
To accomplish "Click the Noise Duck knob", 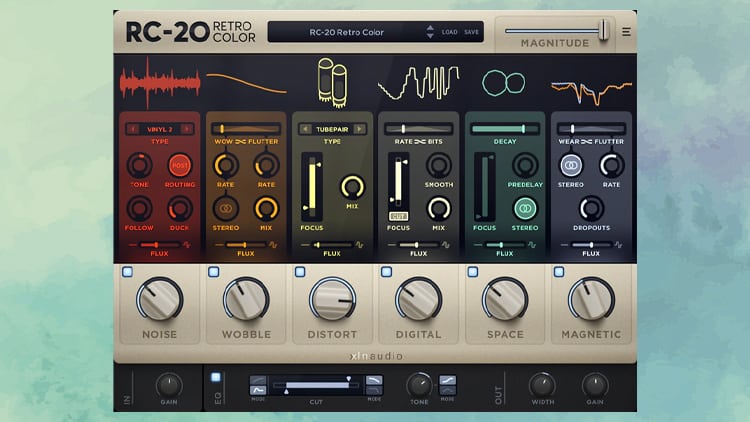I will pyautogui.click(x=180, y=209).
